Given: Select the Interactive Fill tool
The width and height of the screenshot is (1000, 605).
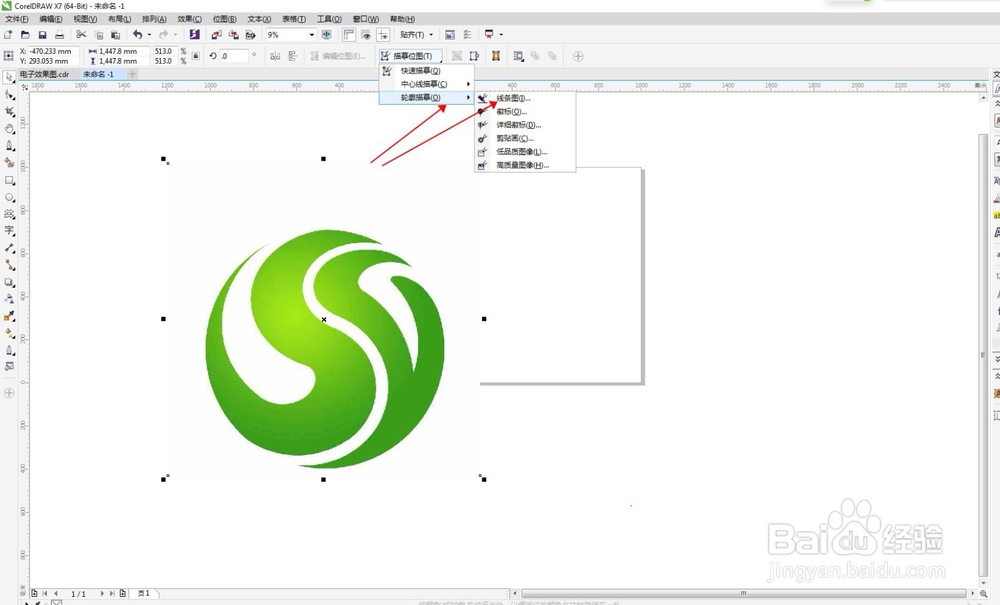Looking at the screenshot, I should coord(10,333).
